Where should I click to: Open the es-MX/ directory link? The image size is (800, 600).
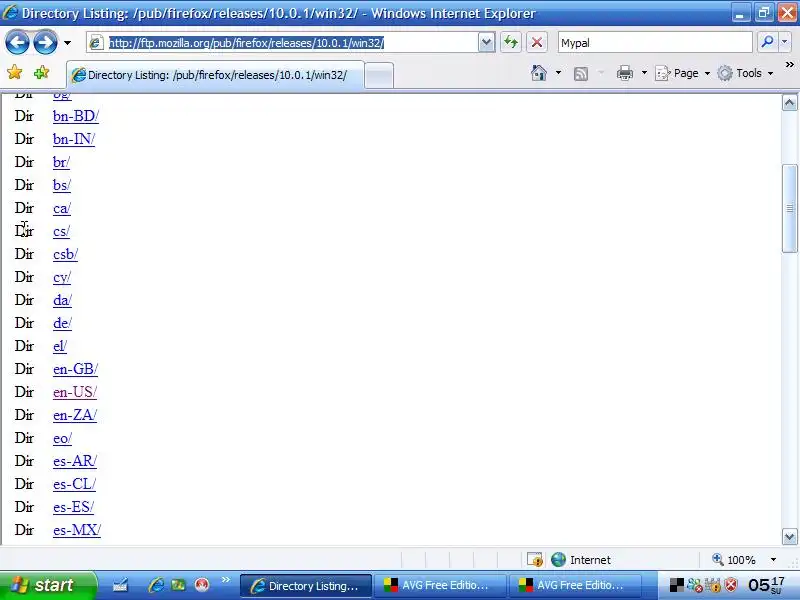pyautogui.click(x=77, y=530)
